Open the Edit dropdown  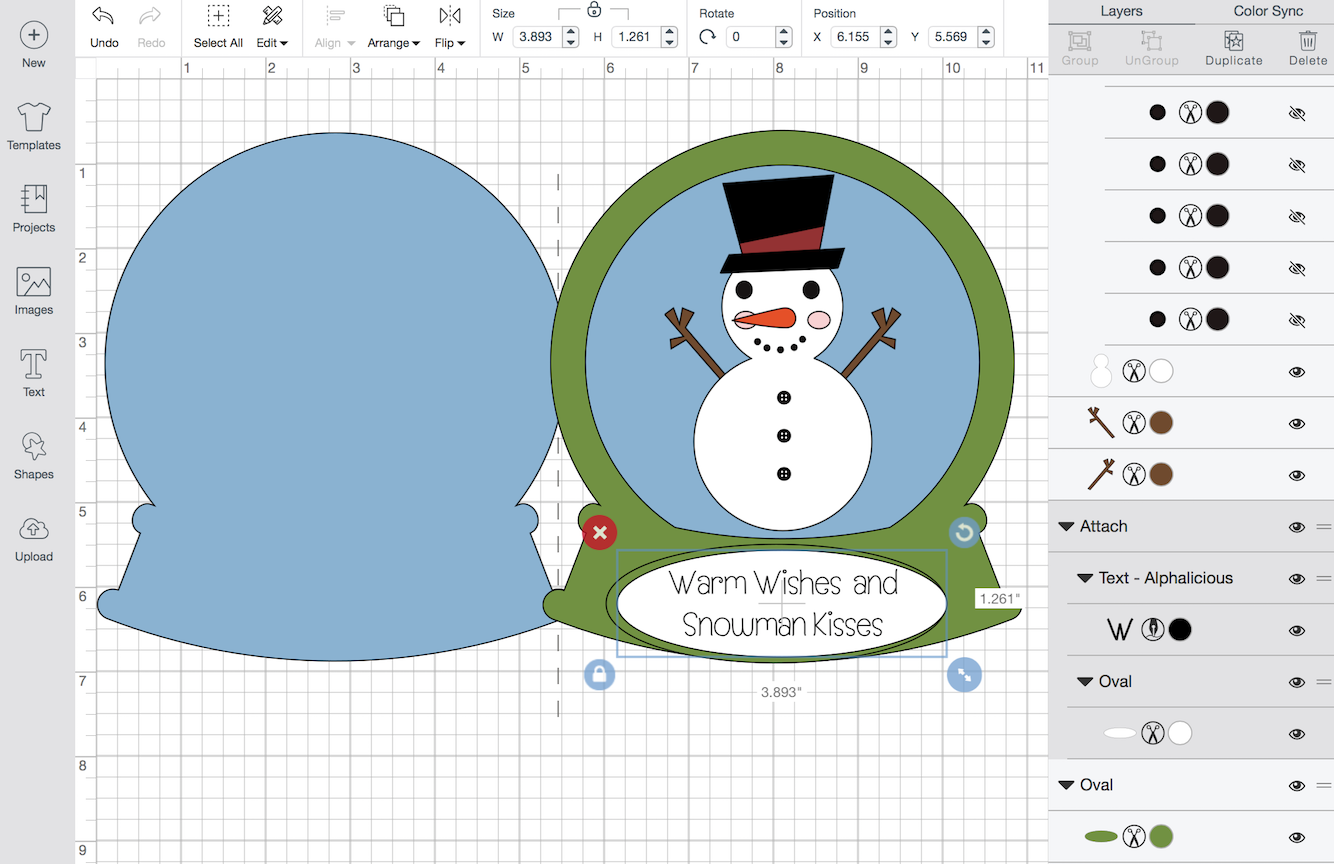[272, 27]
